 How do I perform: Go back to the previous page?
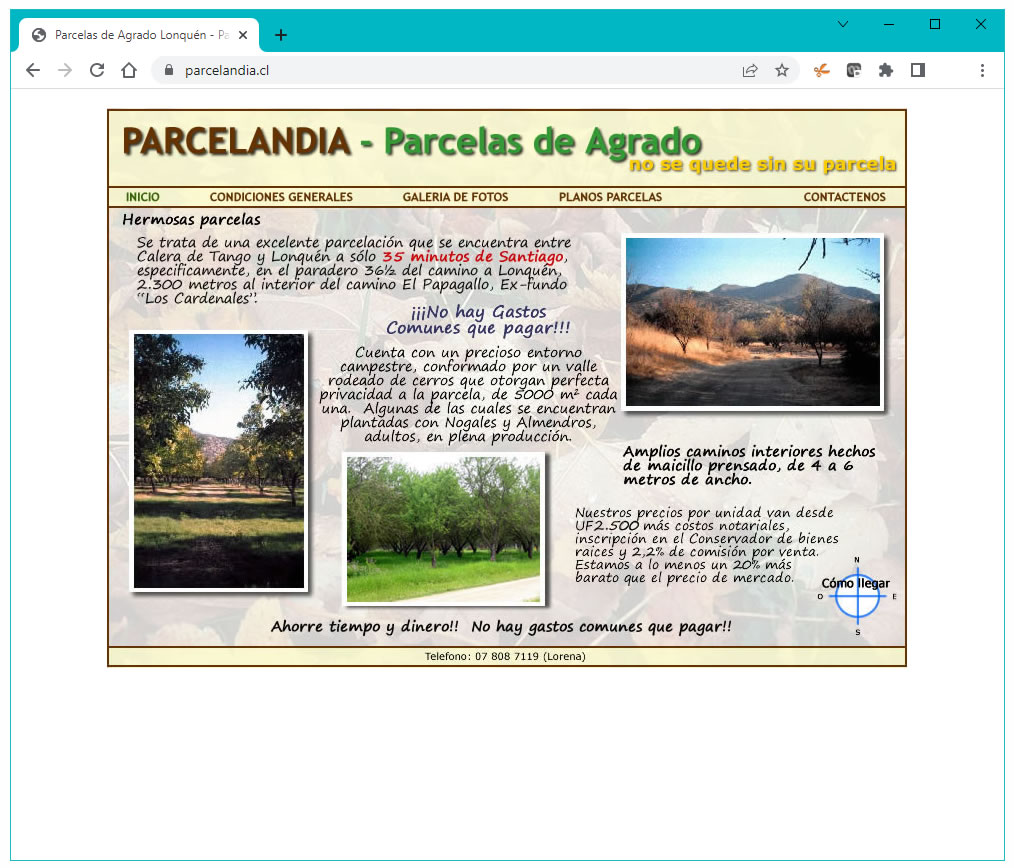(x=33, y=71)
